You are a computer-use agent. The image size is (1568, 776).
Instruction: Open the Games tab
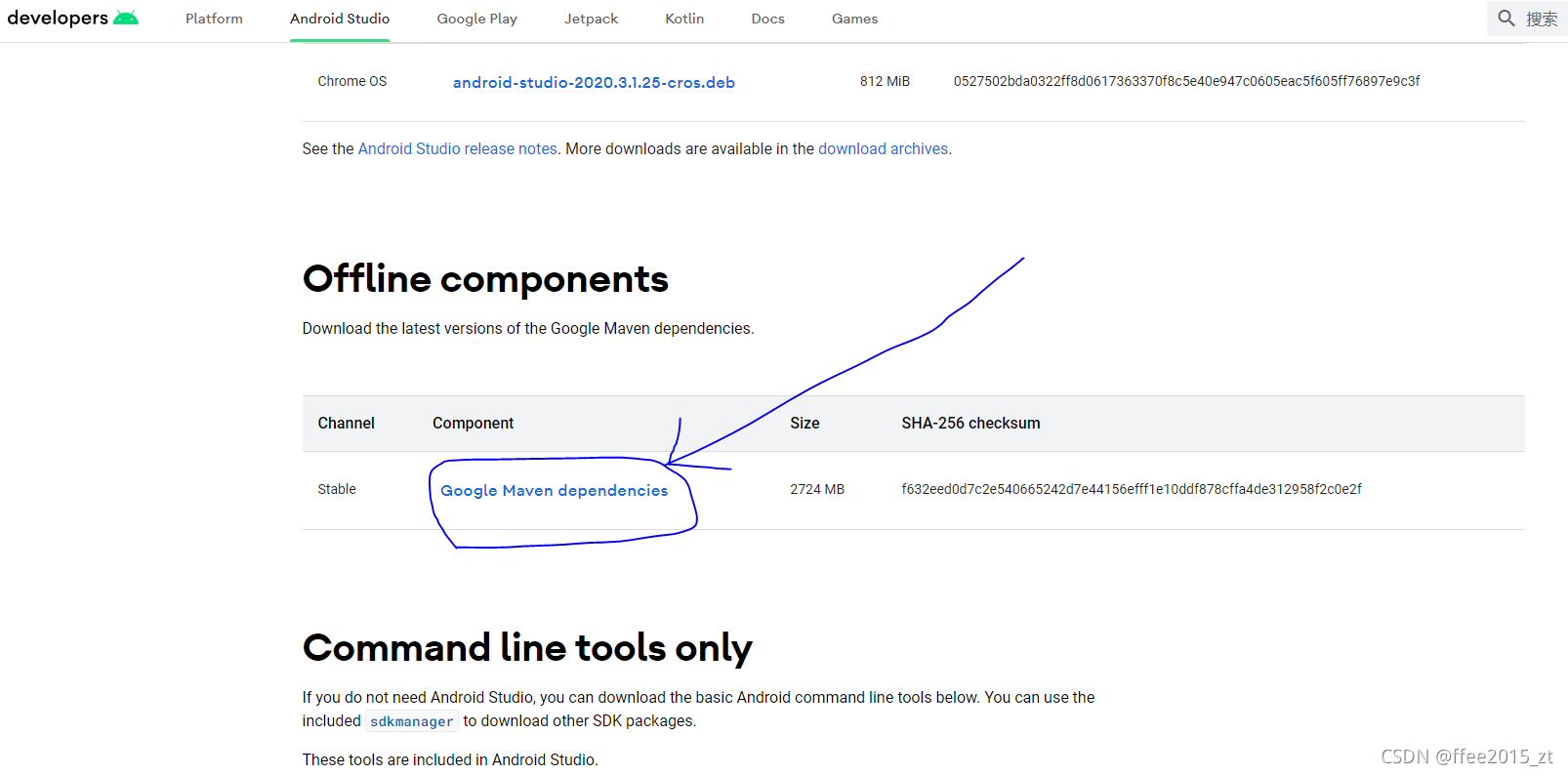[854, 19]
